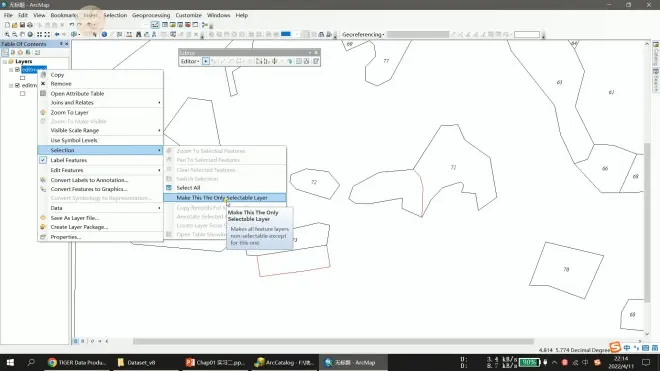Open the Customize menu
Screen dimensions: 660x371
click(x=189, y=15)
